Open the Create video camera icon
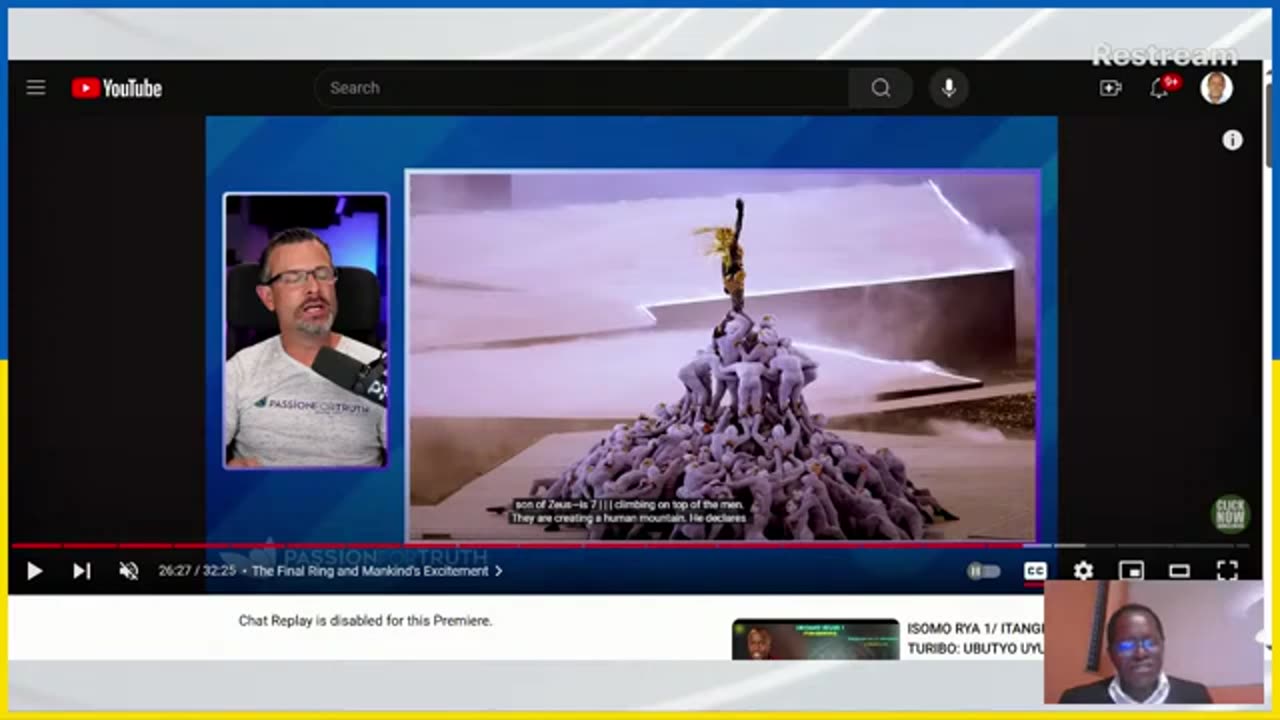Screen dimensions: 1280x720 coord(1110,88)
